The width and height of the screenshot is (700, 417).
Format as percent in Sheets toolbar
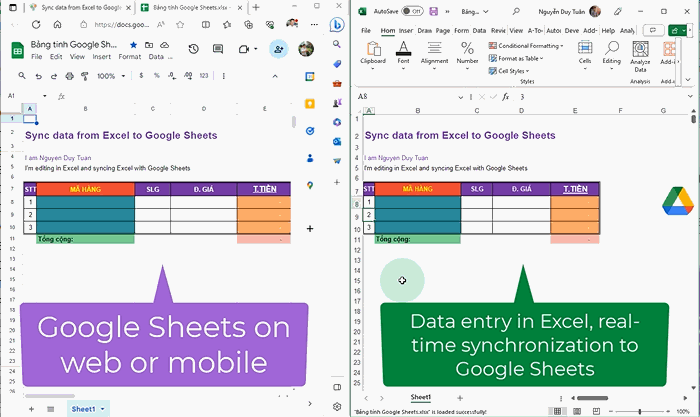[x=156, y=75]
